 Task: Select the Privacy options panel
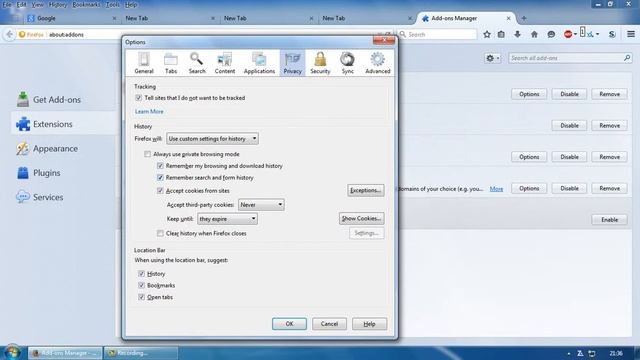click(x=292, y=63)
